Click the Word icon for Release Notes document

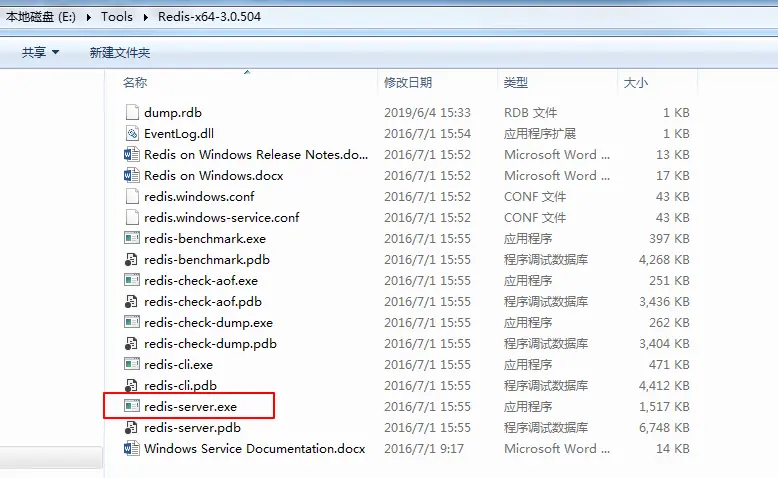[132, 154]
